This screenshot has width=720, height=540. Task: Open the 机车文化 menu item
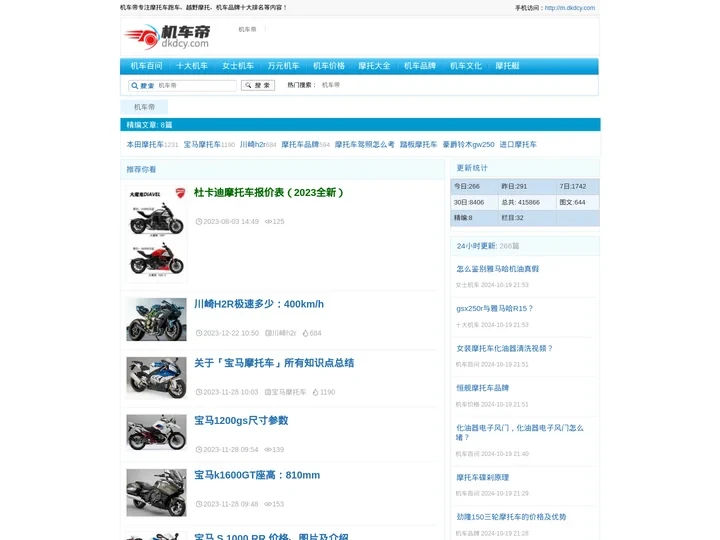(x=466, y=66)
